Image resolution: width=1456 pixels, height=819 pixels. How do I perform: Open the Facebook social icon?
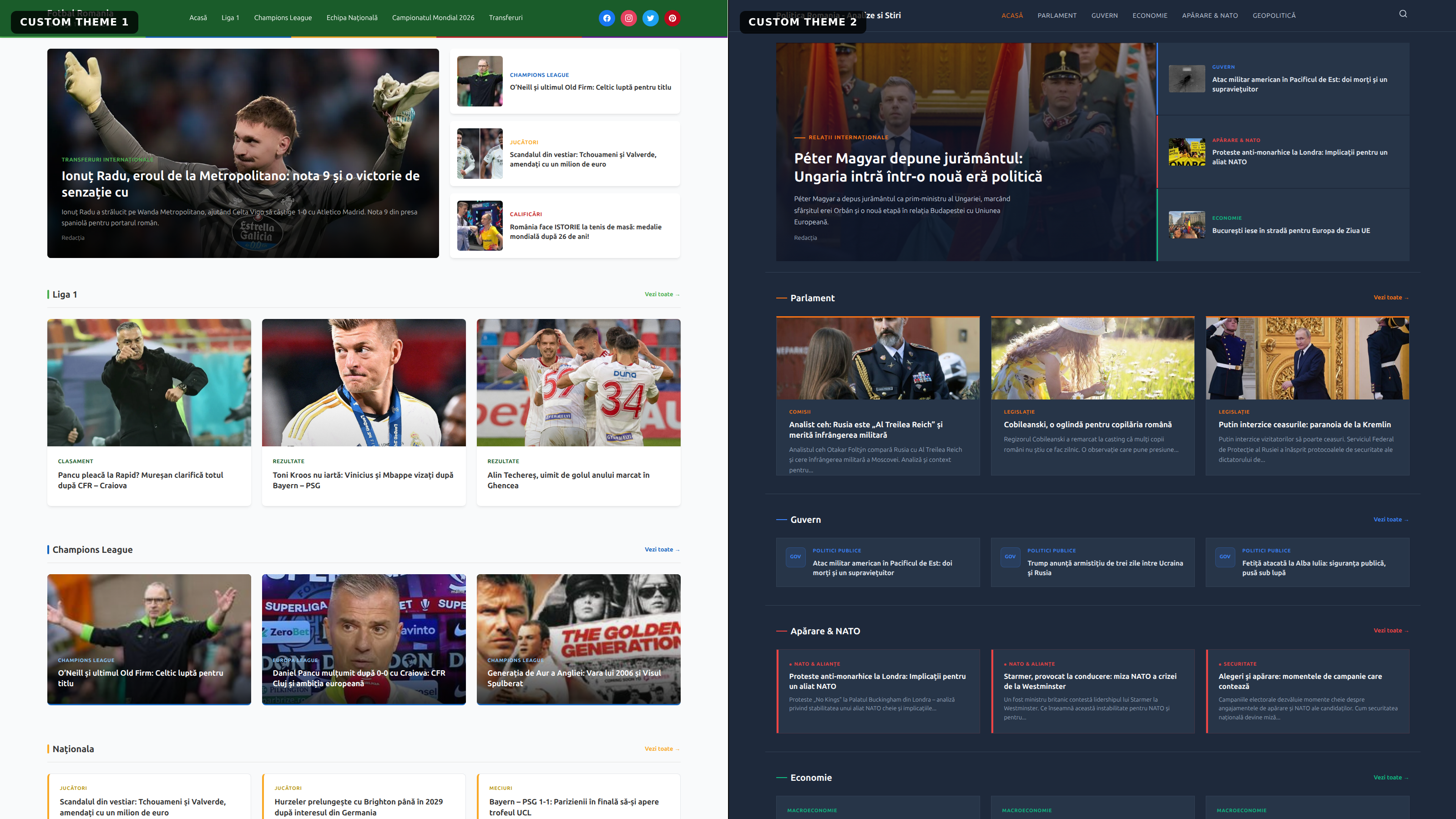coord(607,18)
